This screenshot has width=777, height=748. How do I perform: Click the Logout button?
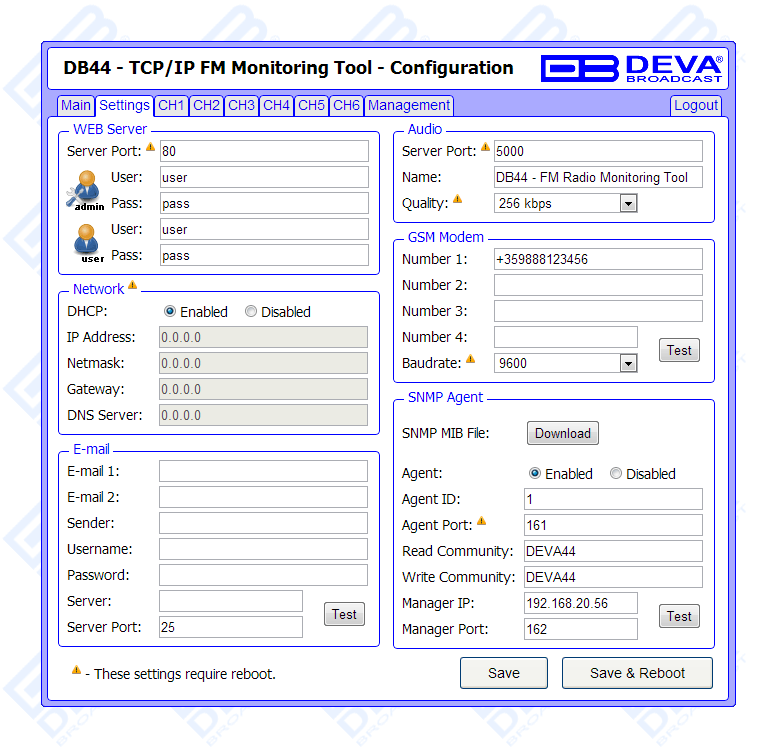[x=696, y=105]
